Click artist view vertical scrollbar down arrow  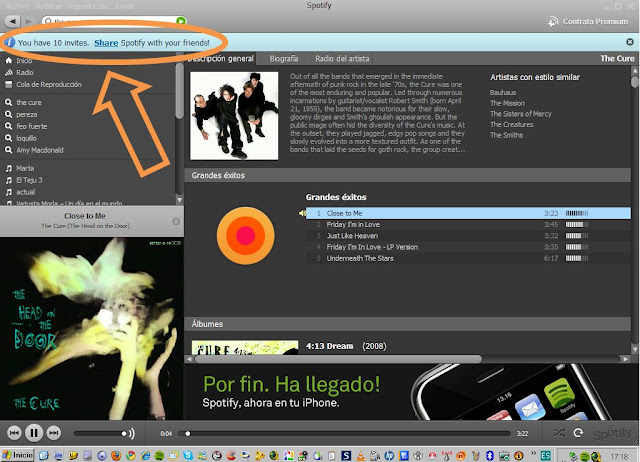[x=635, y=349]
